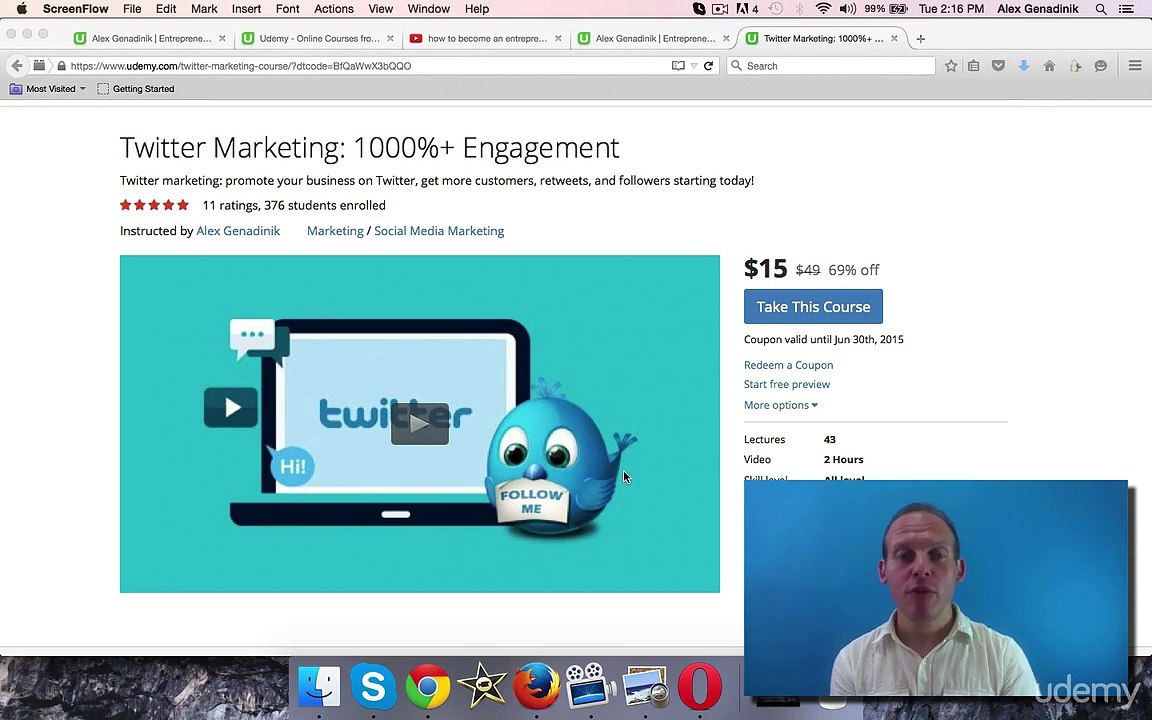This screenshot has width=1152, height=720.
Task: Open Most Visited bookmarks dropdown
Action: pyautogui.click(x=48, y=88)
